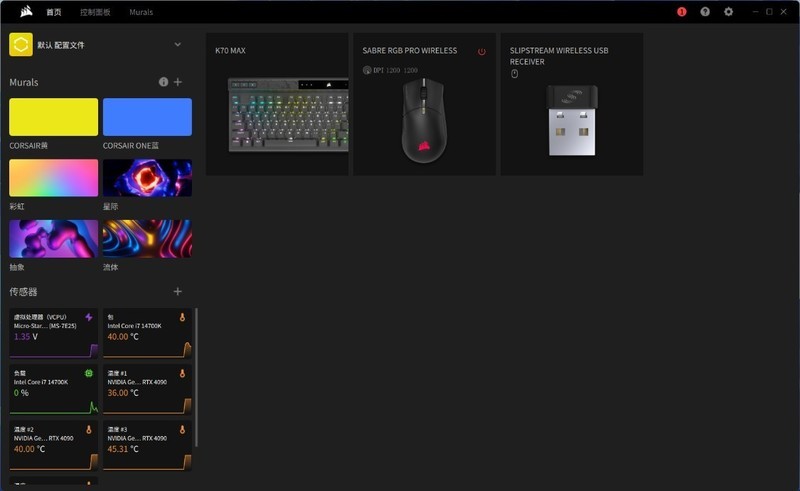The image size is (800, 491).
Task: Add a sensor with the plus icon
Action: click(178, 291)
